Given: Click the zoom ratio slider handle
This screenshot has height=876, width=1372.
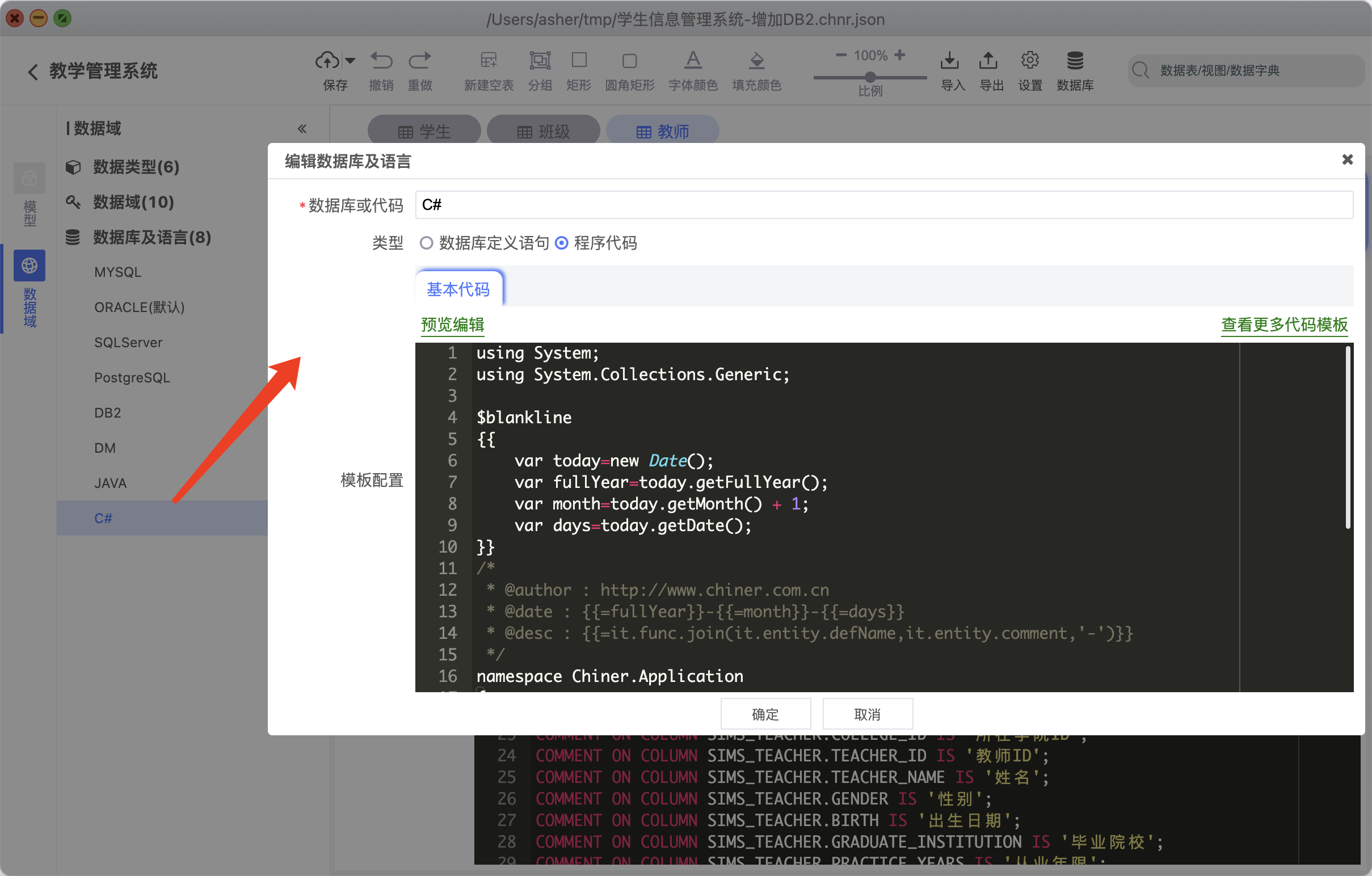Looking at the screenshot, I should pyautogui.click(x=870, y=77).
